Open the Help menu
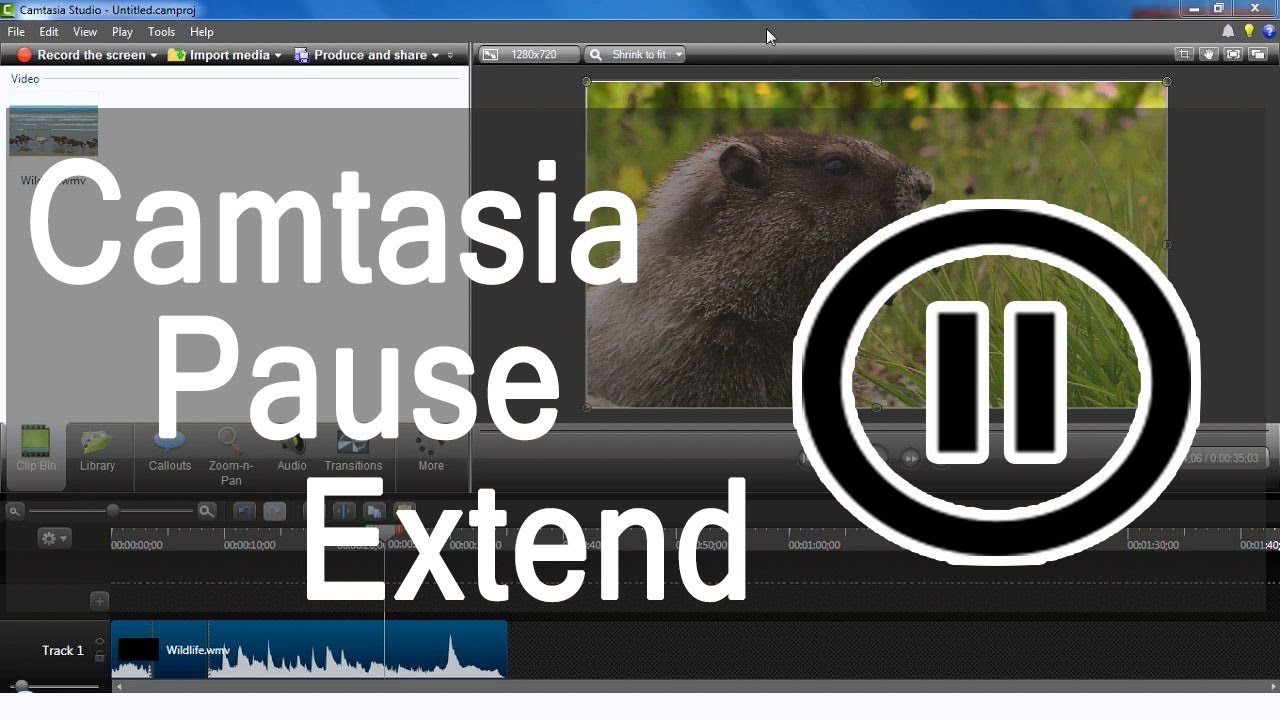This screenshot has height=720, width=1280. pos(202,32)
